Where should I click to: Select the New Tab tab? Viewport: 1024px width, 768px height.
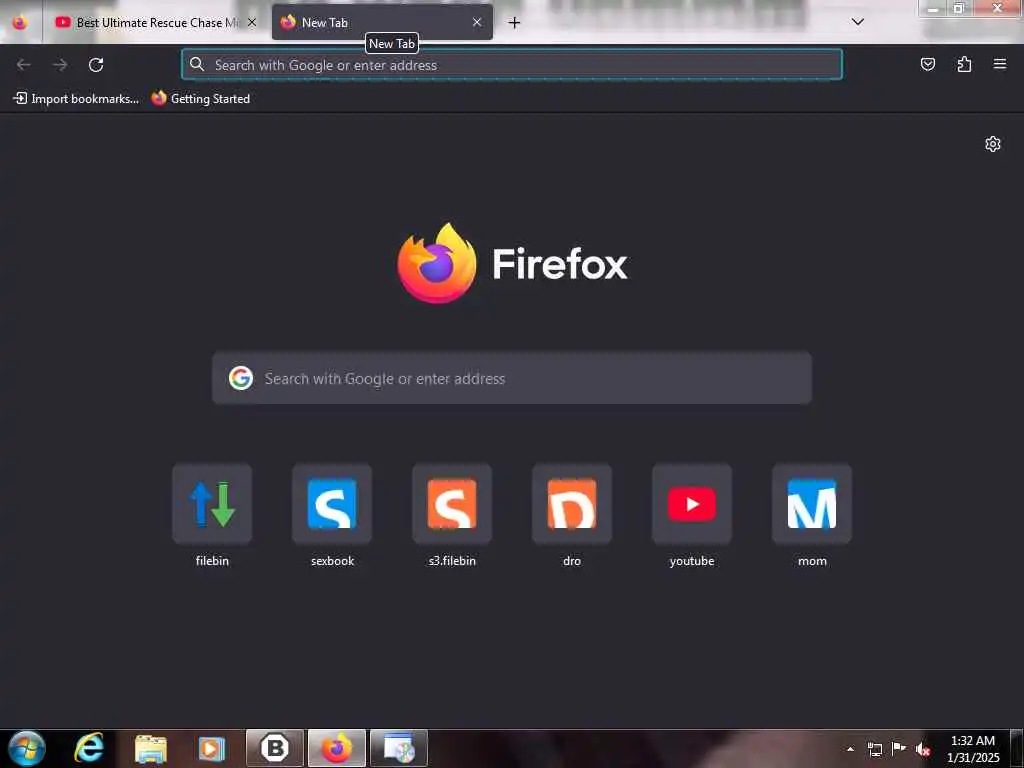tap(382, 22)
